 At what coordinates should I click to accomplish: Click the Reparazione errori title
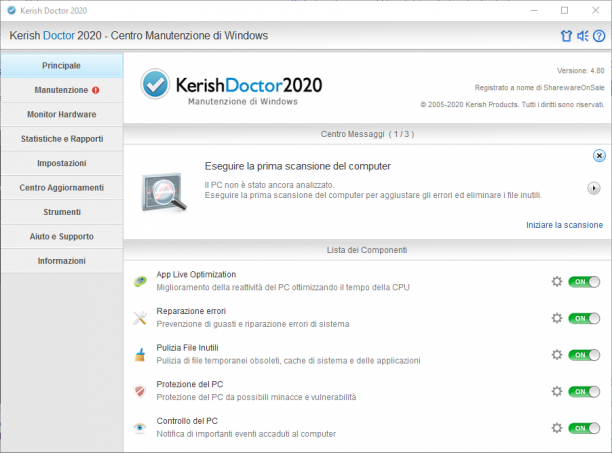(x=191, y=311)
